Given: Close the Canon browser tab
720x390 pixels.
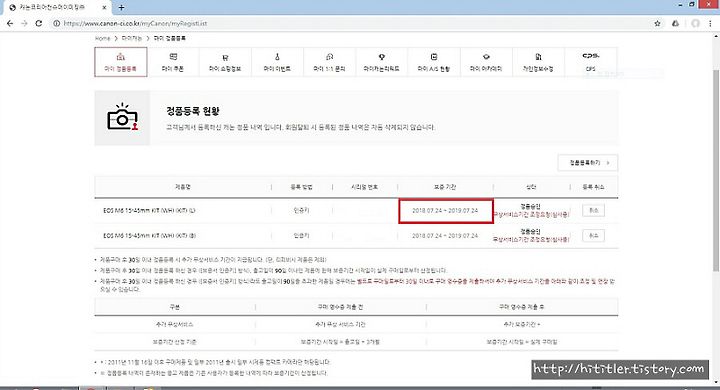Looking at the screenshot, I should 105,7.
